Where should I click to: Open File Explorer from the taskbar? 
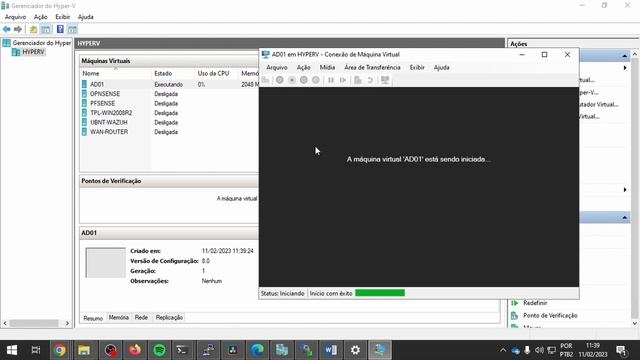click(84, 350)
